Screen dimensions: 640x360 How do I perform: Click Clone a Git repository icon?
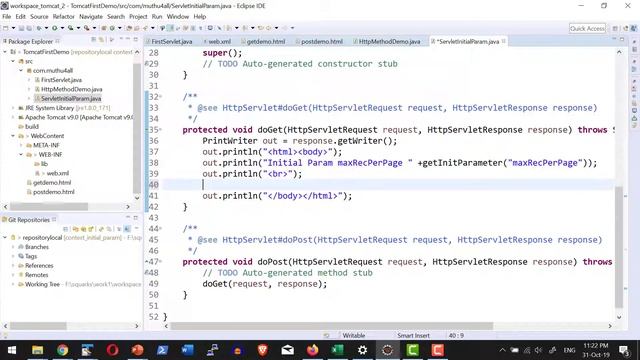tap(84, 229)
